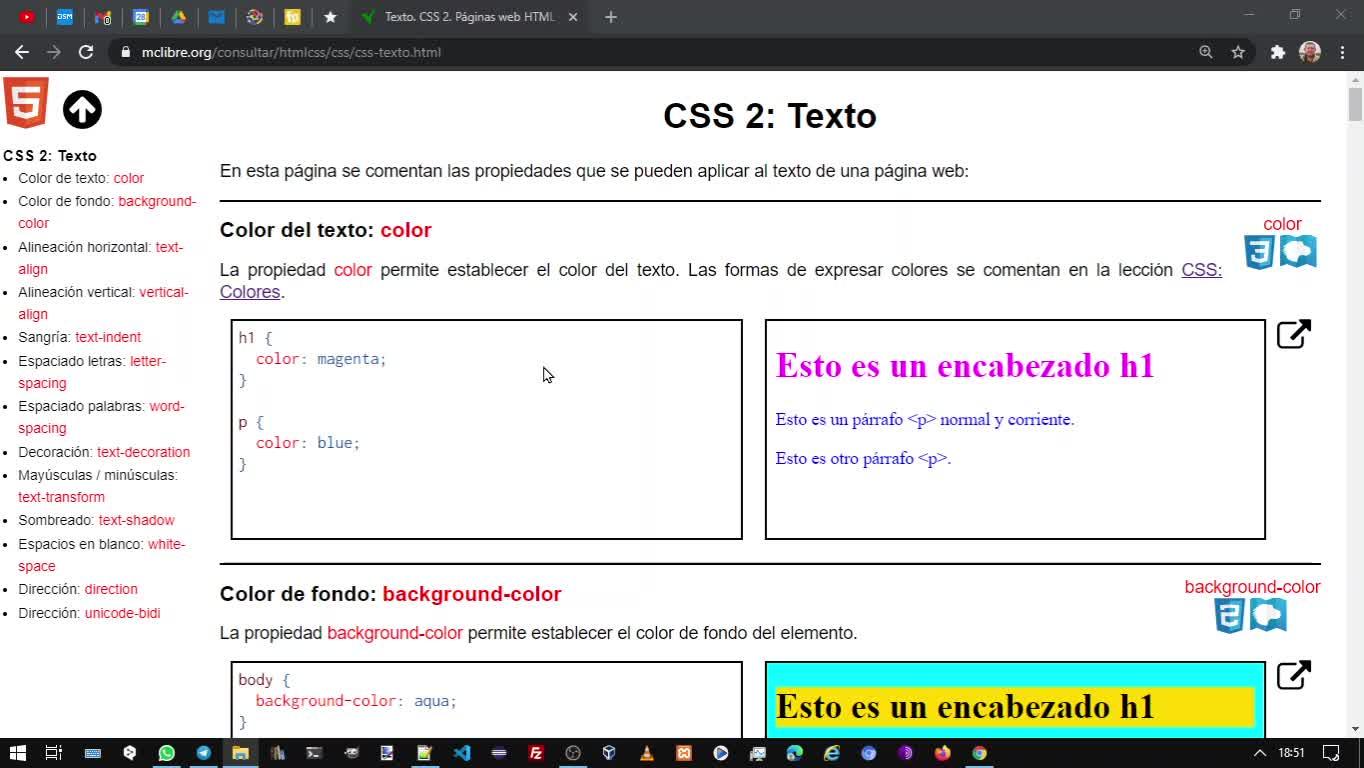Open File Explorer from the taskbar

point(240,753)
